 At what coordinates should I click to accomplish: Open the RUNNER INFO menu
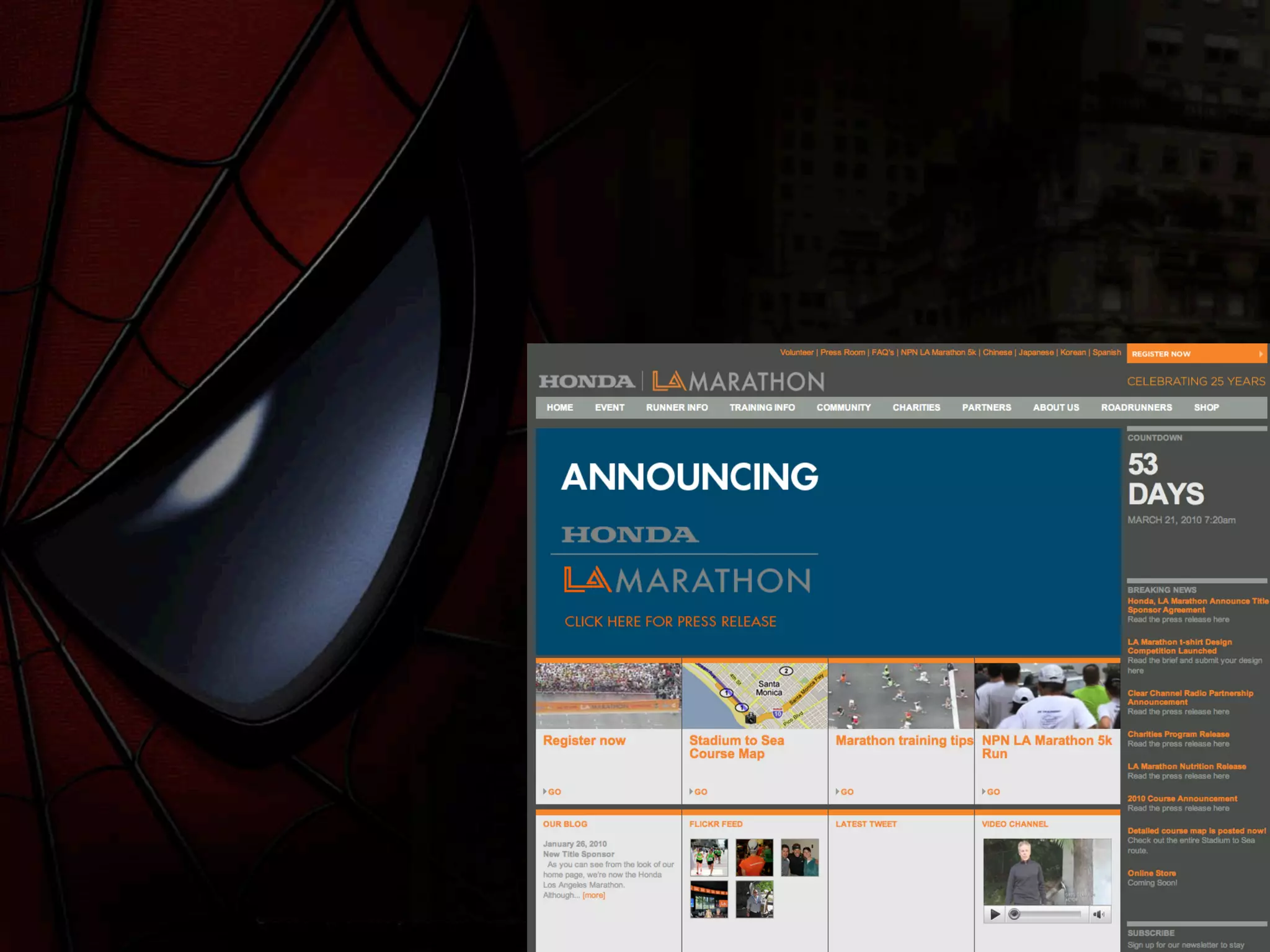click(x=677, y=407)
